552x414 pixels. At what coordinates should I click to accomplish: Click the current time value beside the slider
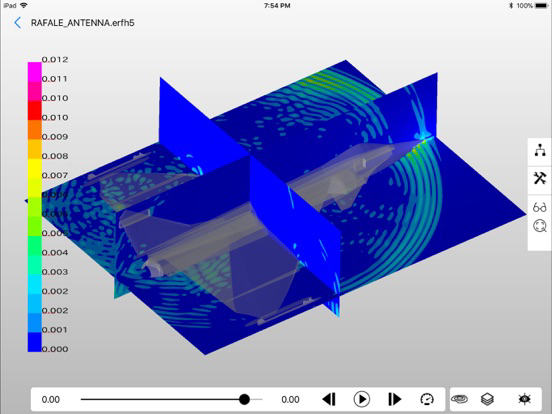click(x=290, y=400)
